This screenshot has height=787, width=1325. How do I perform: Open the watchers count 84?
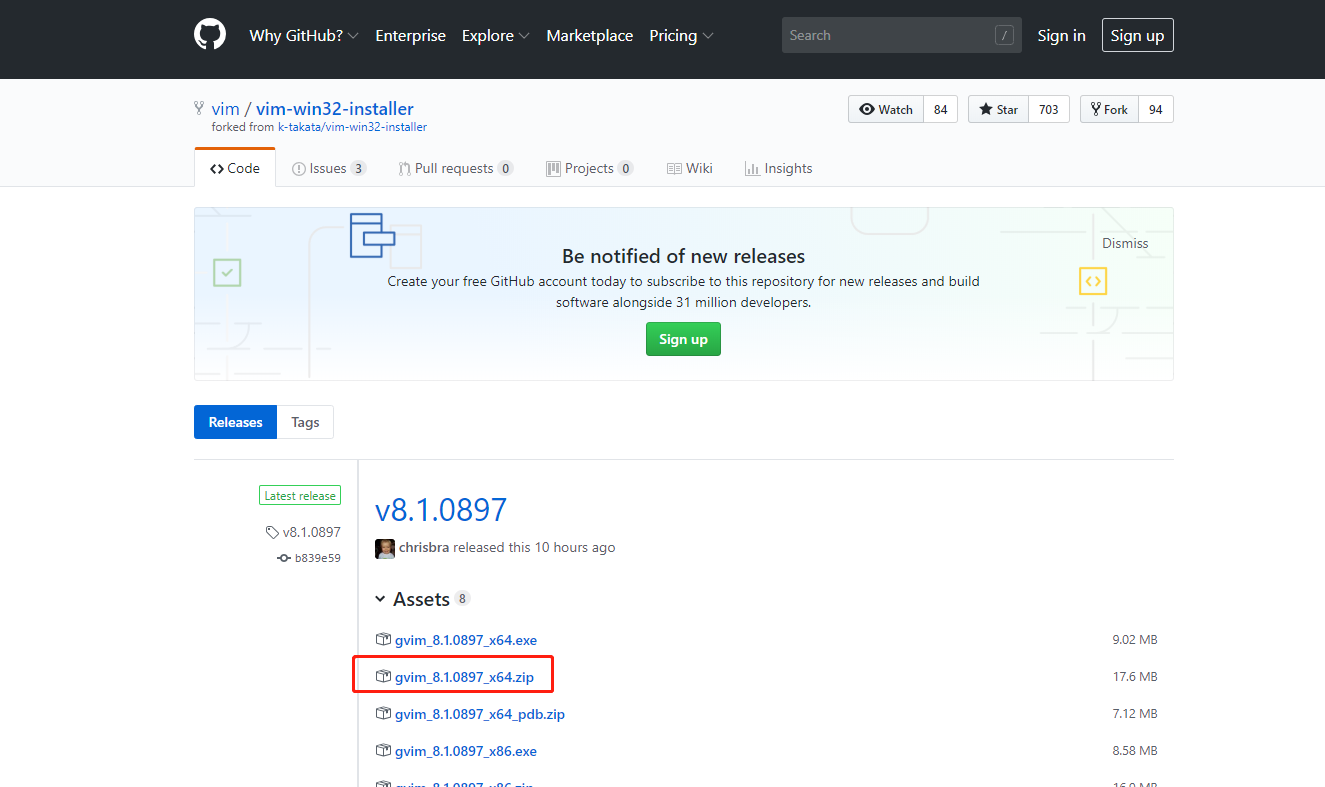940,109
